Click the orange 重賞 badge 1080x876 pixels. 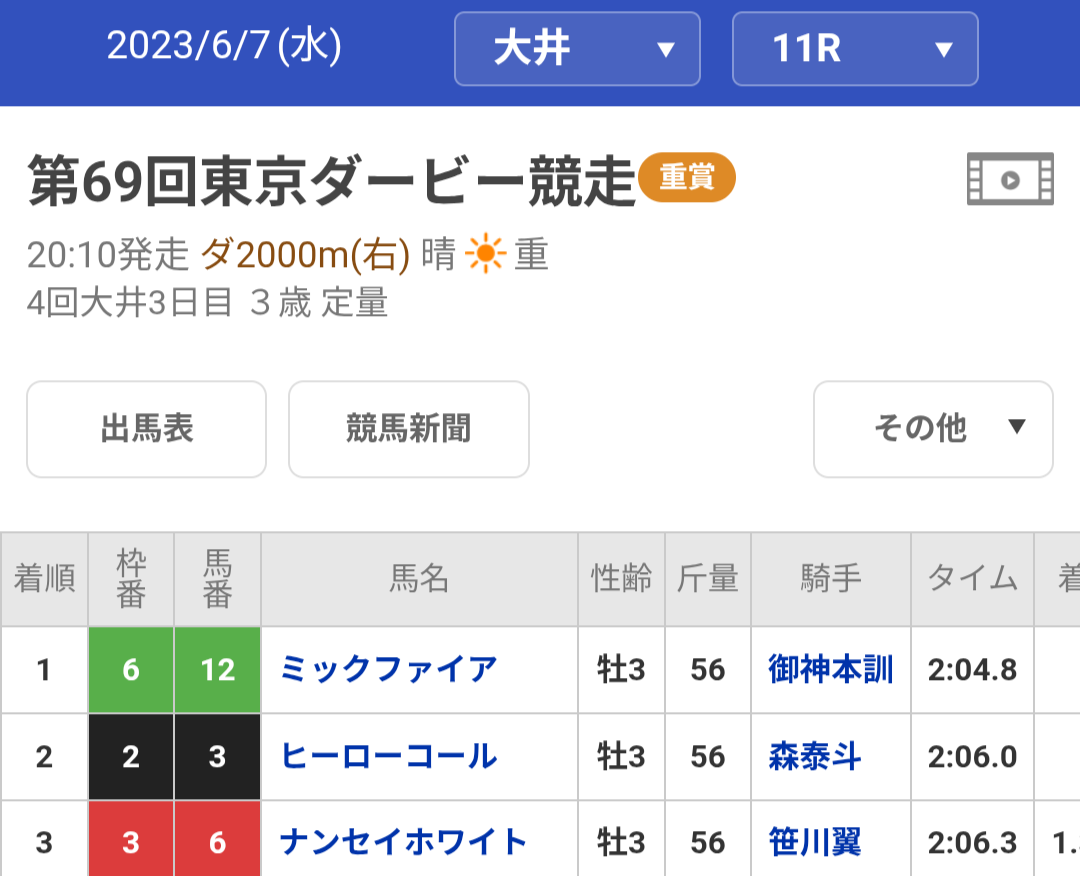tap(686, 178)
